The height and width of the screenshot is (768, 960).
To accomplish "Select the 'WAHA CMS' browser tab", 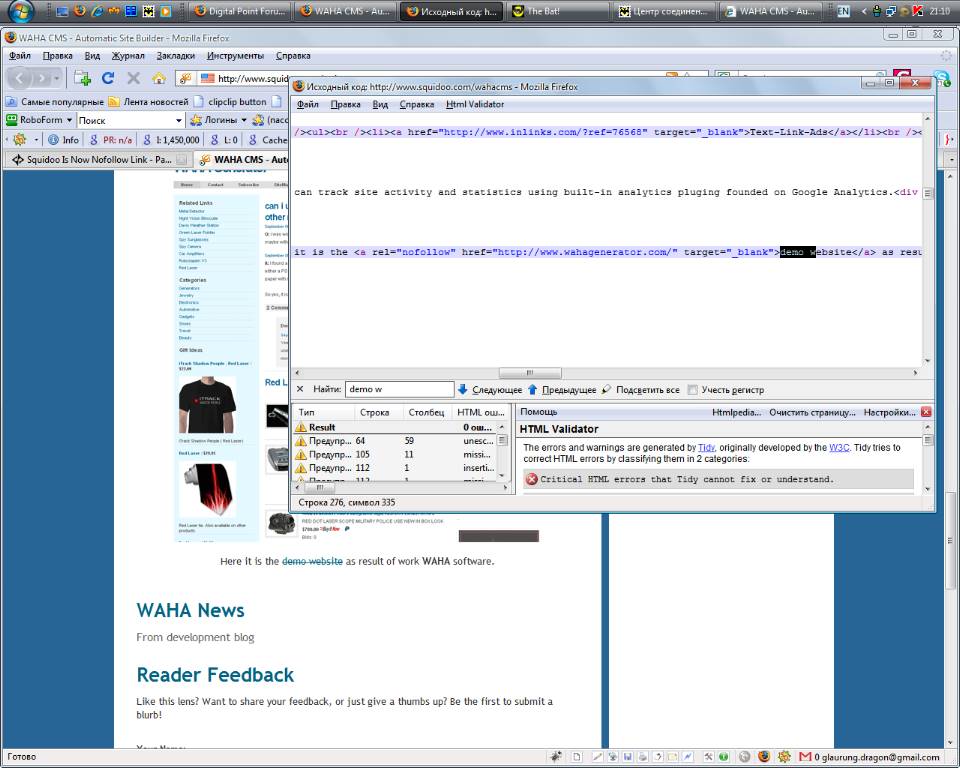I will click(x=243, y=159).
